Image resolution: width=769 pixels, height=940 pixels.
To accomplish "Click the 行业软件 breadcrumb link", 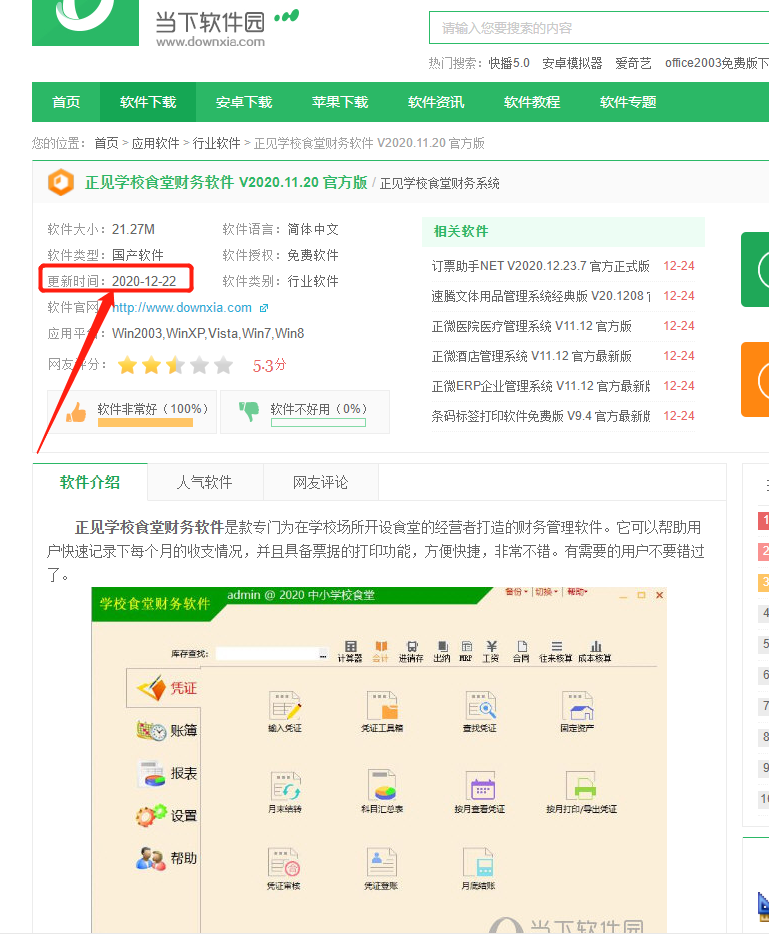I will [x=216, y=143].
